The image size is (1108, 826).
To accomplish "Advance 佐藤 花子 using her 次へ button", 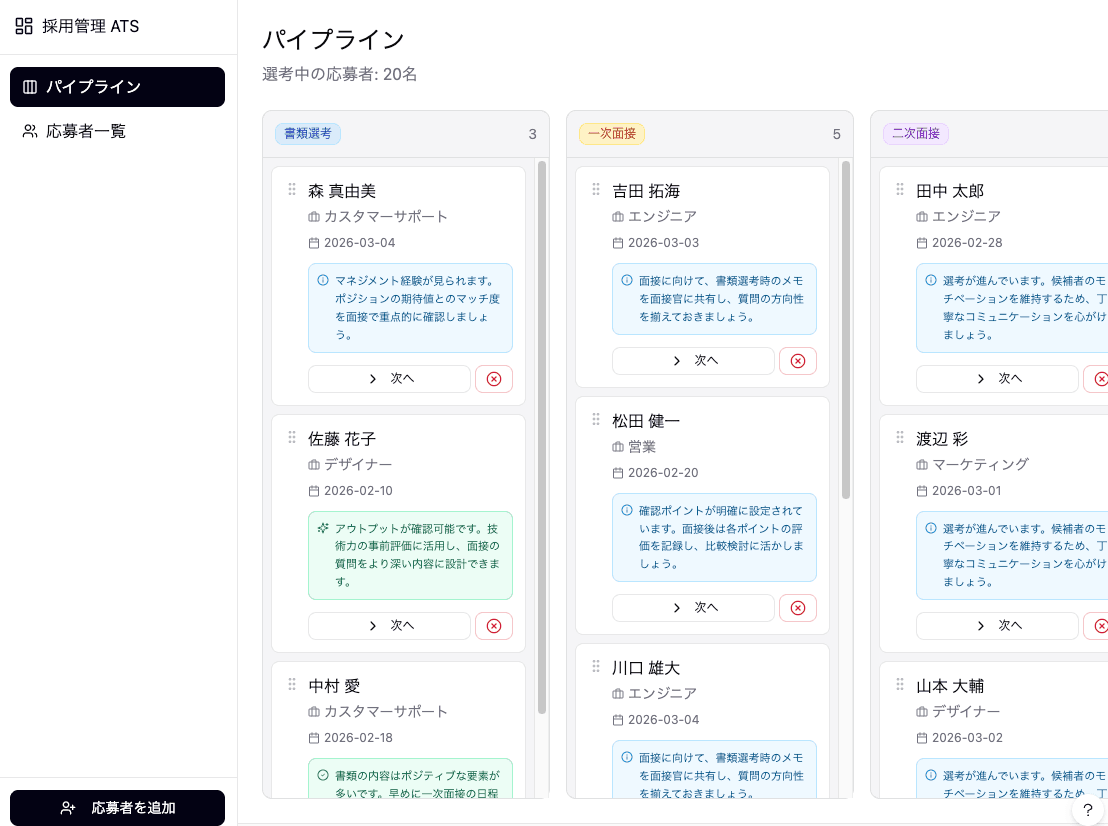I will point(389,625).
